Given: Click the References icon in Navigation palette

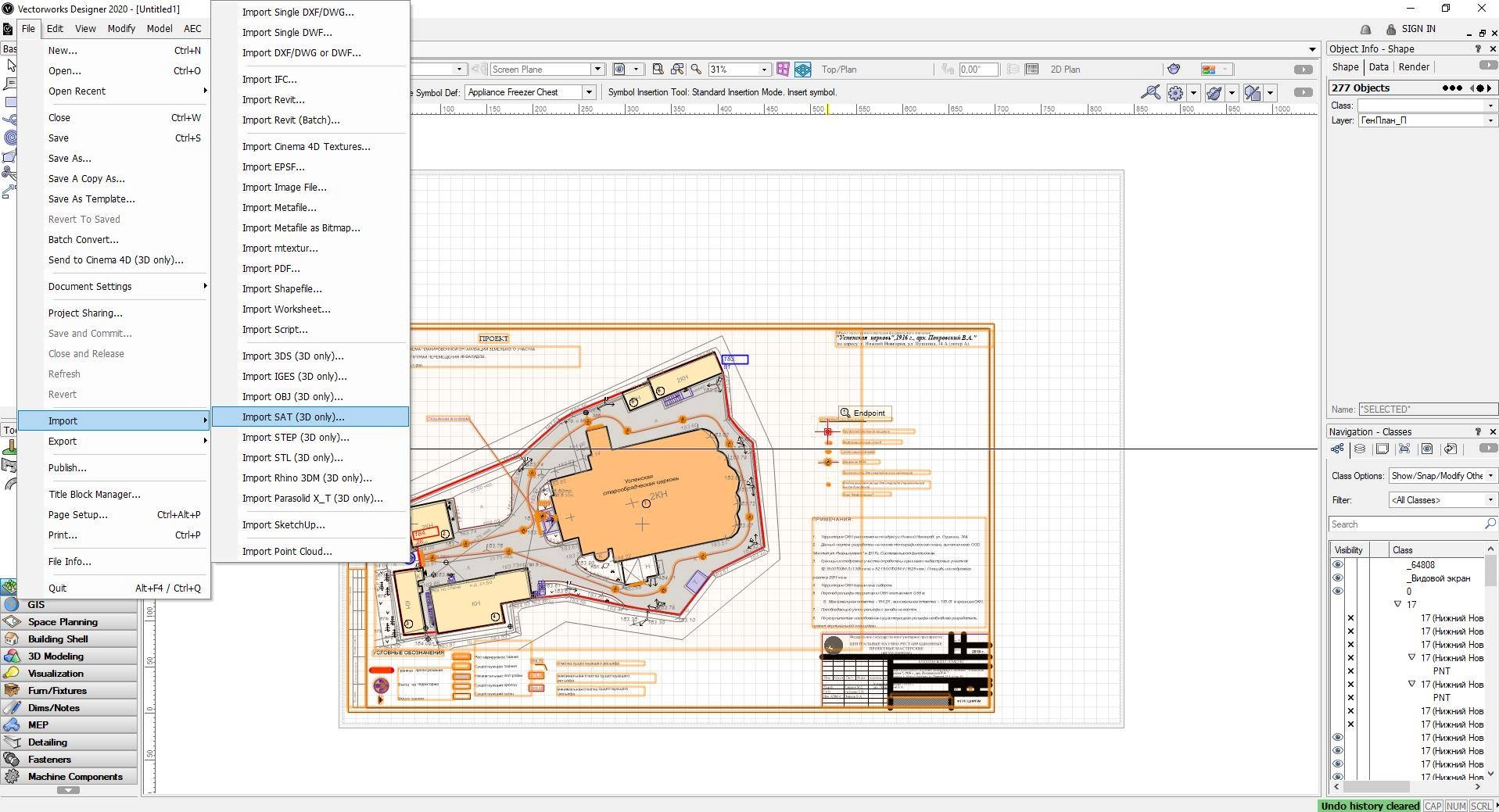Looking at the screenshot, I should click(1451, 449).
